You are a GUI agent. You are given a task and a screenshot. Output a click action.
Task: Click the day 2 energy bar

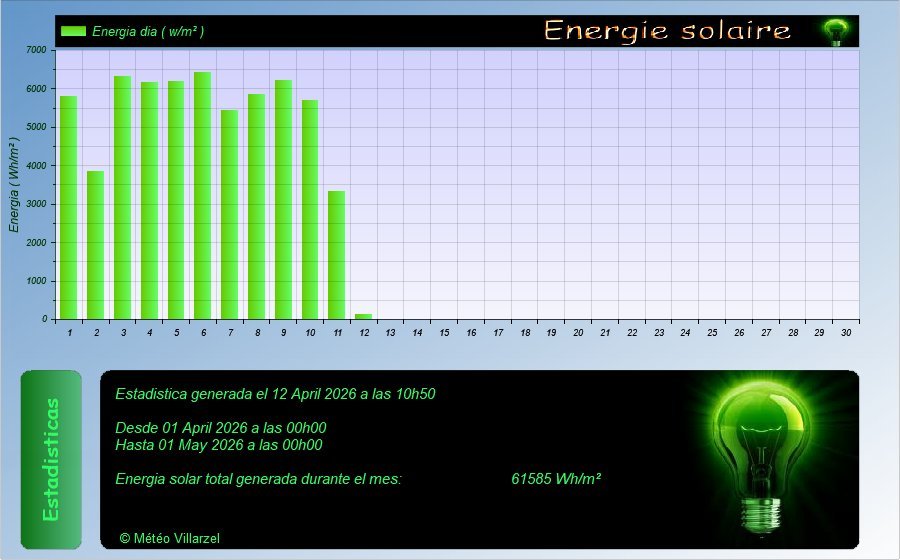96,245
